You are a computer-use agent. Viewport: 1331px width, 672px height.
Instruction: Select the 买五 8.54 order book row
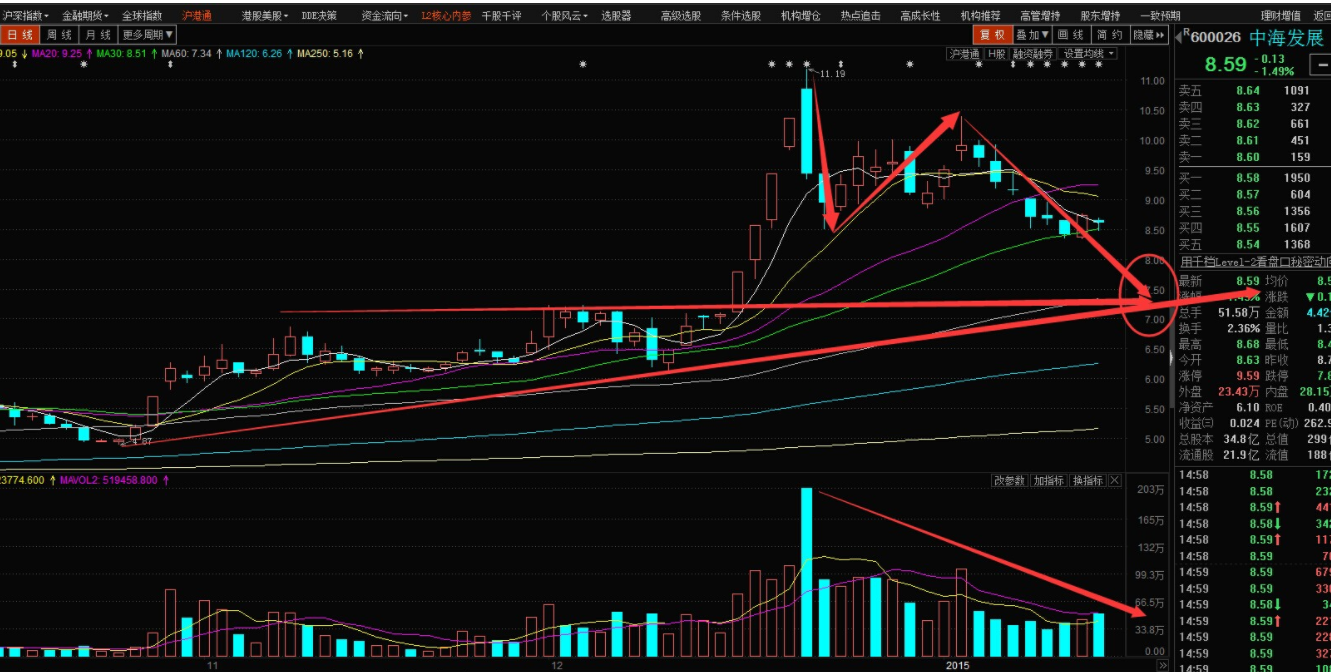pos(1254,244)
